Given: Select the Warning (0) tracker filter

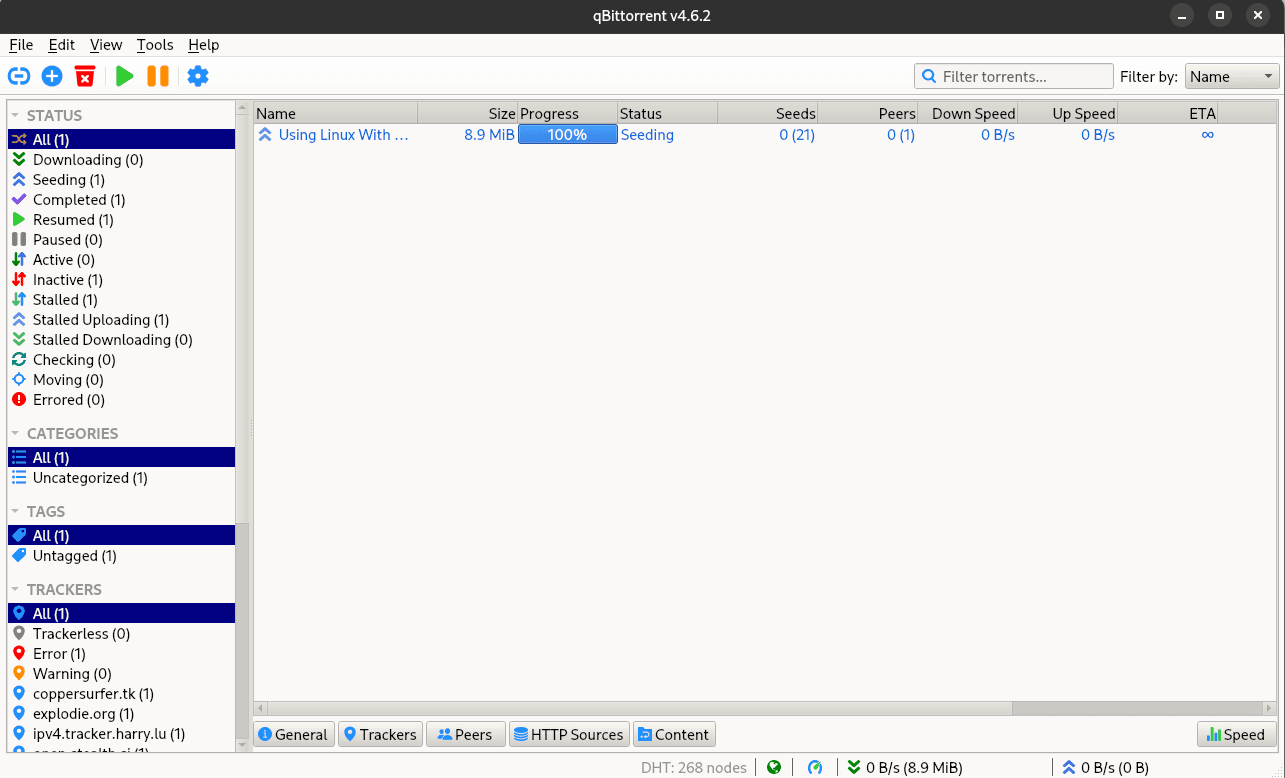Looking at the screenshot, I should [x=122, y=674].
